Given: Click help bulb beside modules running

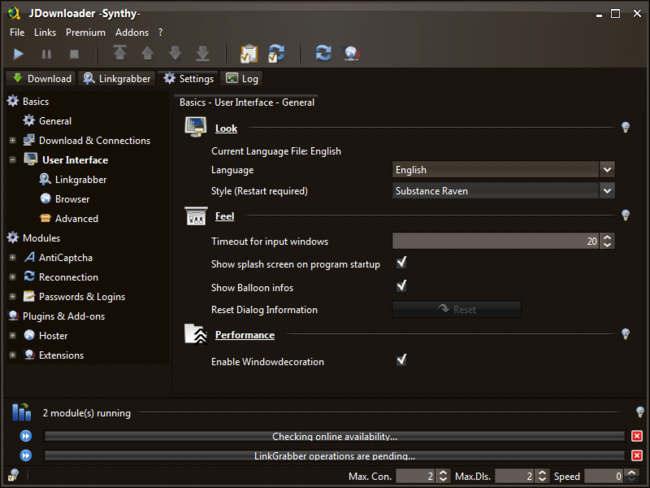Looking at the screenshot, I should (640, 412).
